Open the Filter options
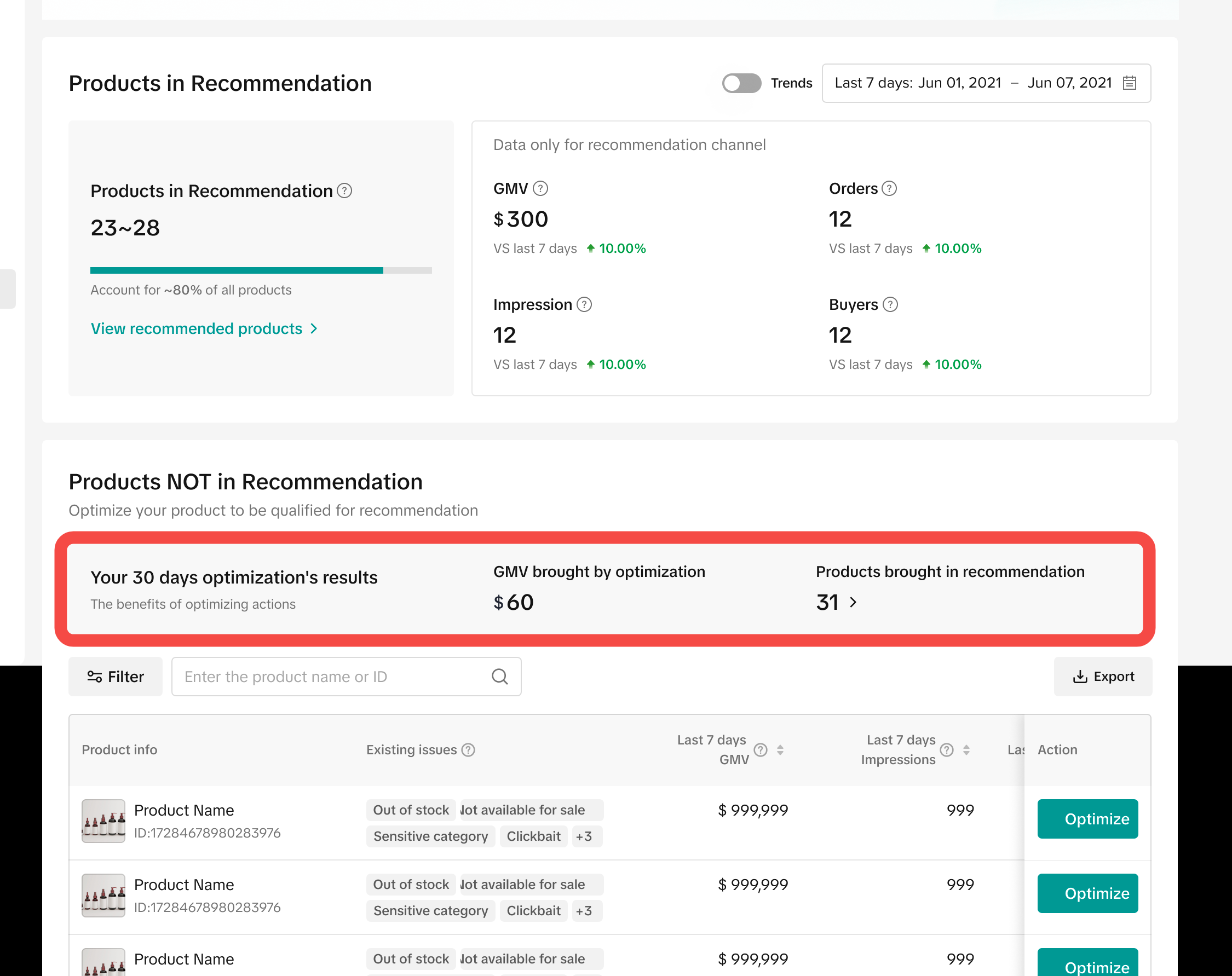The width and height of the screenshot is (1232, 976). [116, 677]
